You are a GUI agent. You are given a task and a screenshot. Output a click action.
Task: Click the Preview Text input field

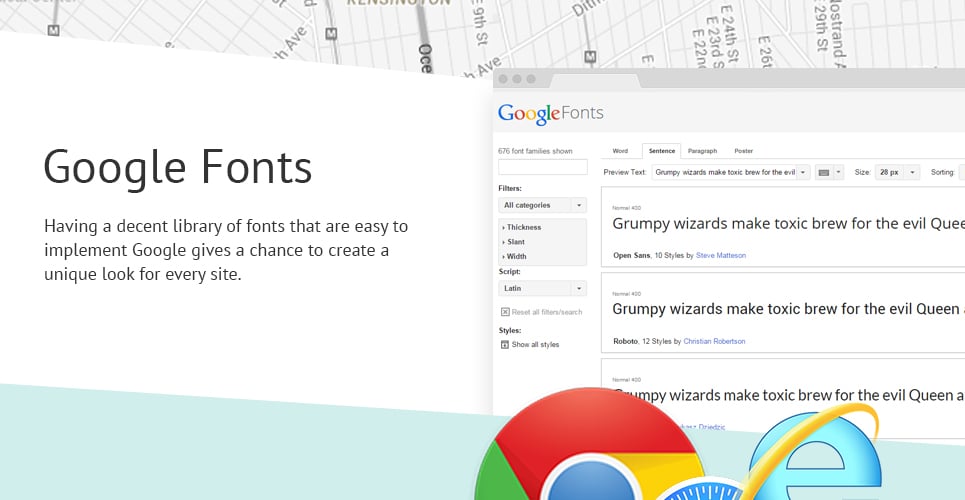click(x=724, y=172)
